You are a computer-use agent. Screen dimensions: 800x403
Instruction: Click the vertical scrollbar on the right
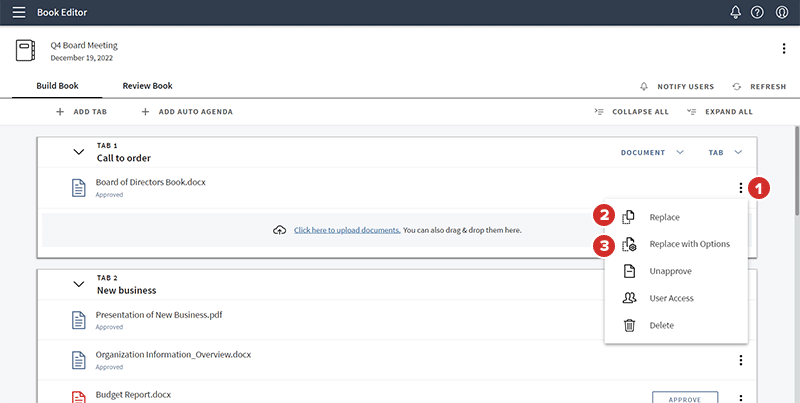tap(797, 171)
